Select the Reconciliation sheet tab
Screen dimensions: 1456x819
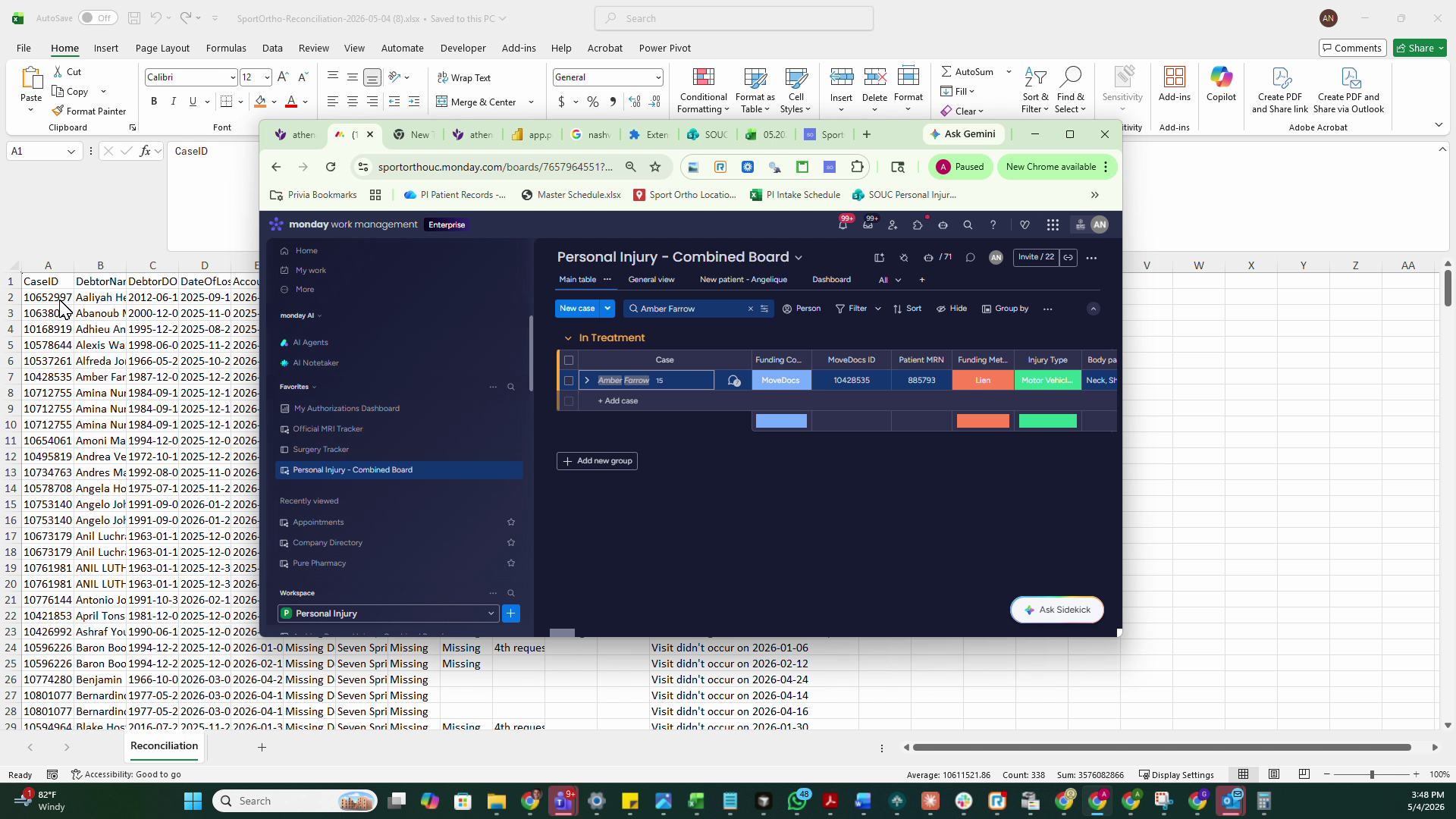pos(164,746)
